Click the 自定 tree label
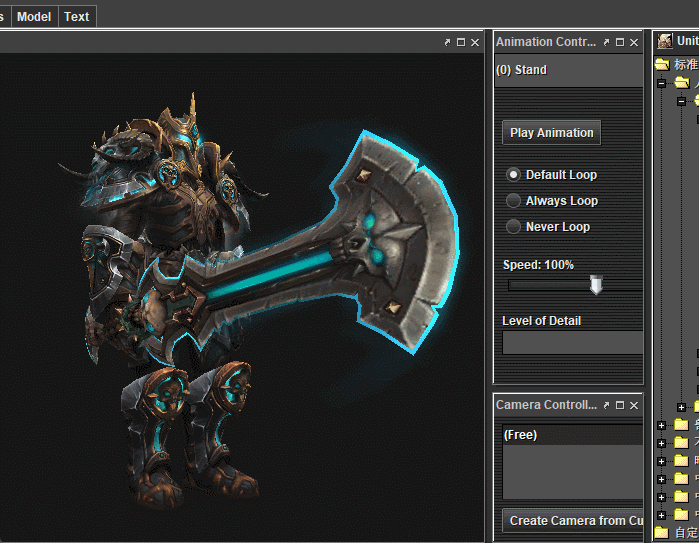 pyautogui.click(x=687, y=532)
